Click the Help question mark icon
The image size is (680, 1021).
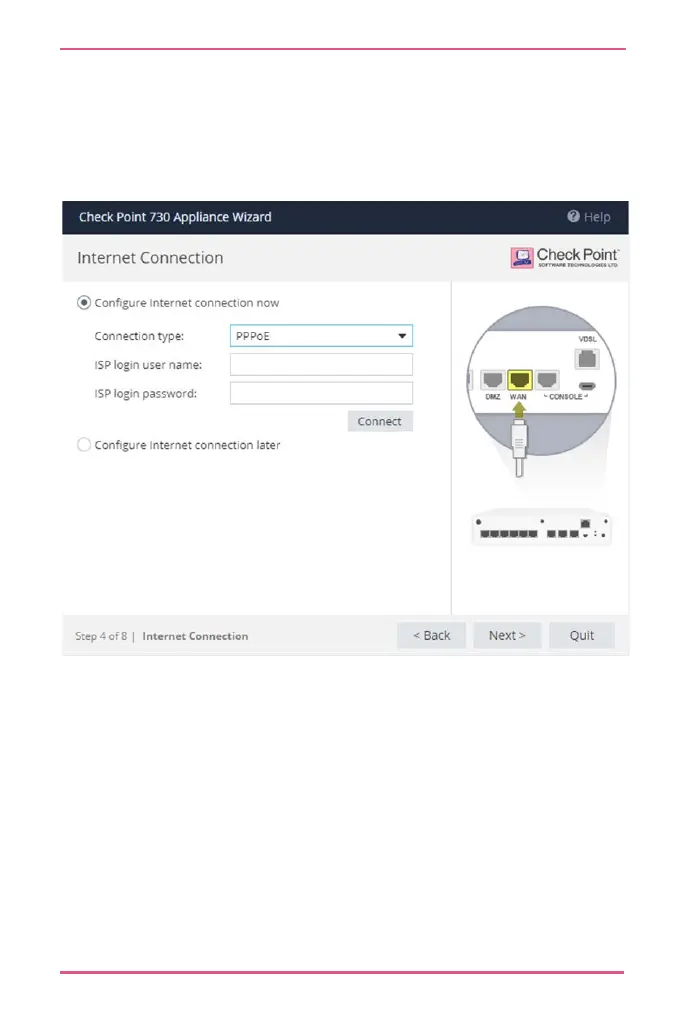[573, 216]
